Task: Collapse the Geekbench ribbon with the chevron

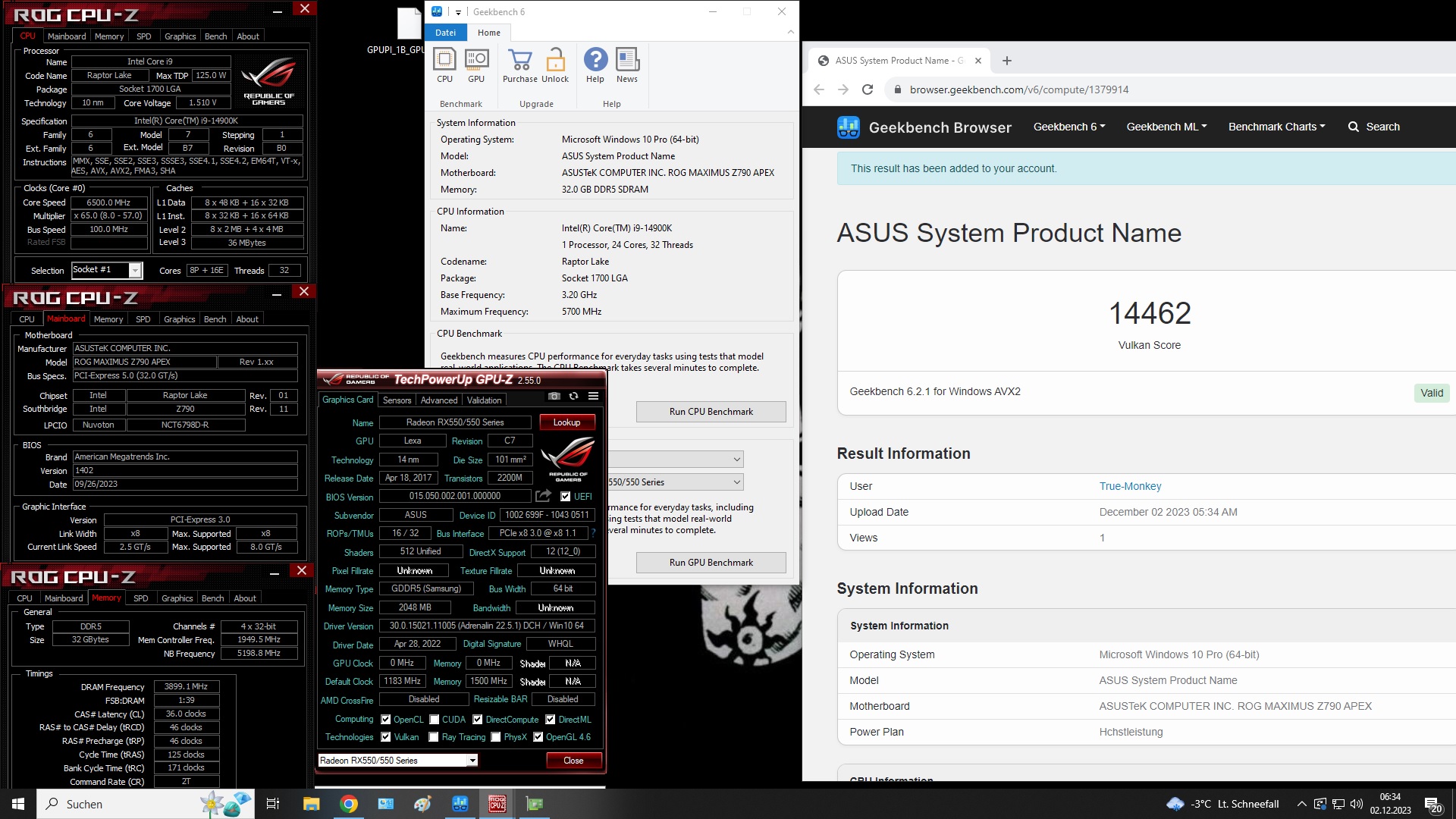Action: click(x=790, y=32)
